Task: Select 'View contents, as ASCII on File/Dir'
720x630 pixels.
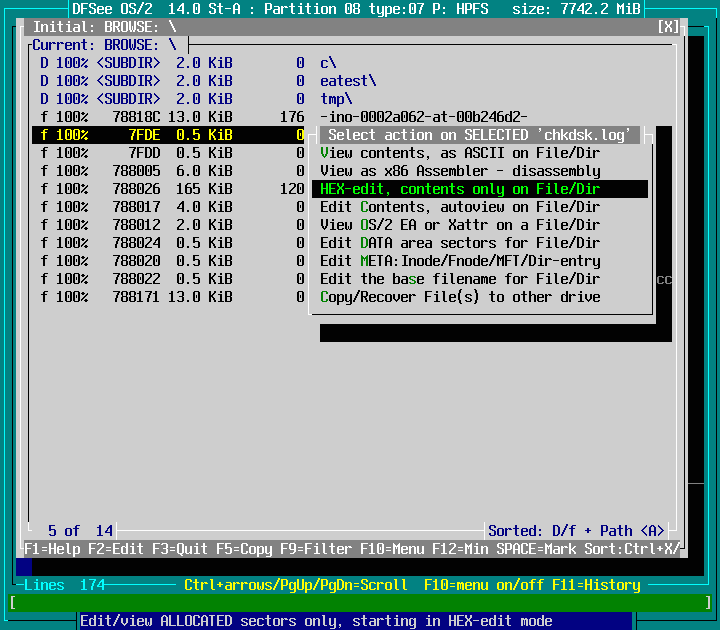Action: point(460,153)
